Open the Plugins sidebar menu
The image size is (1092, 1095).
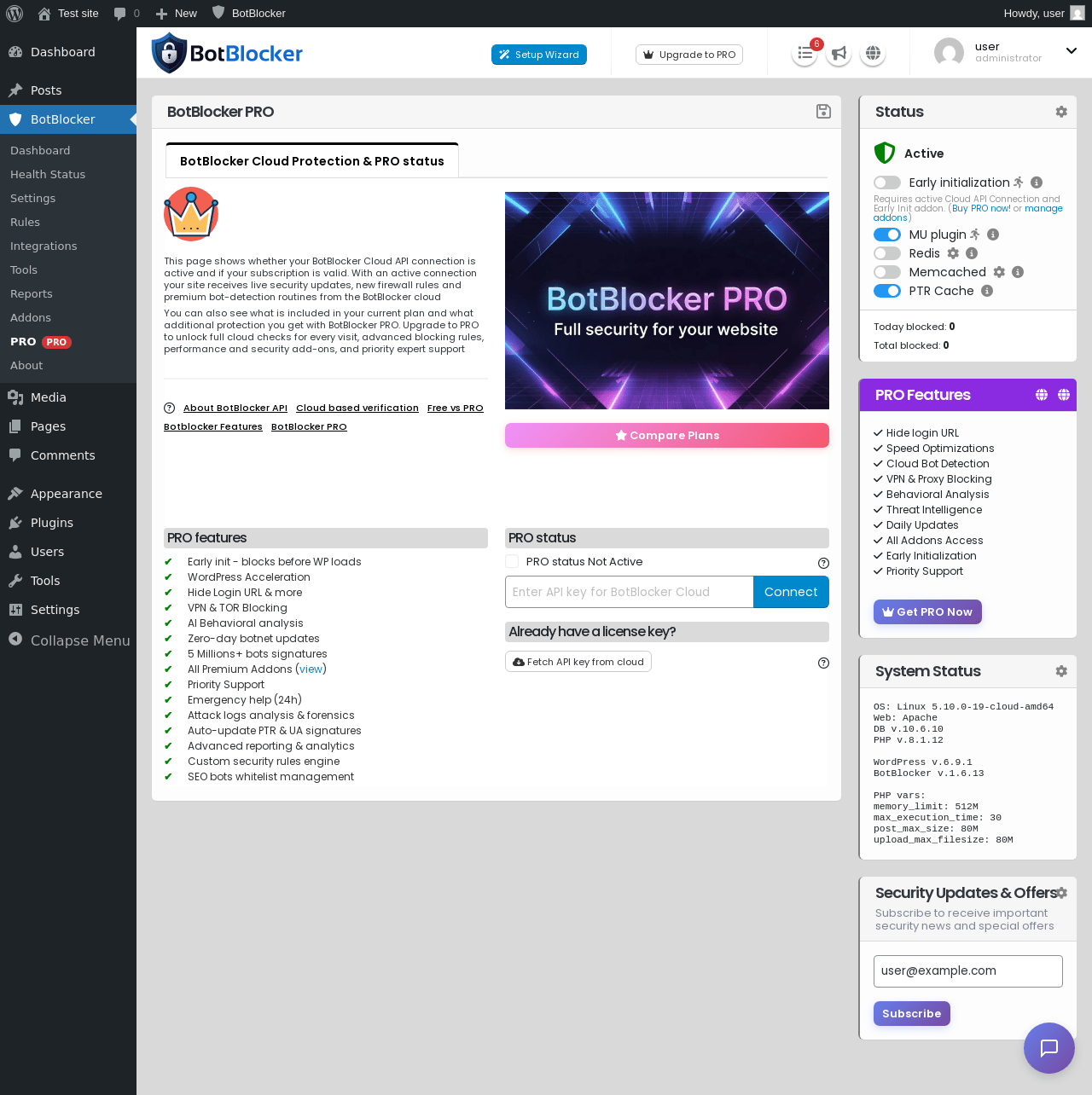[x=52, y=523]
